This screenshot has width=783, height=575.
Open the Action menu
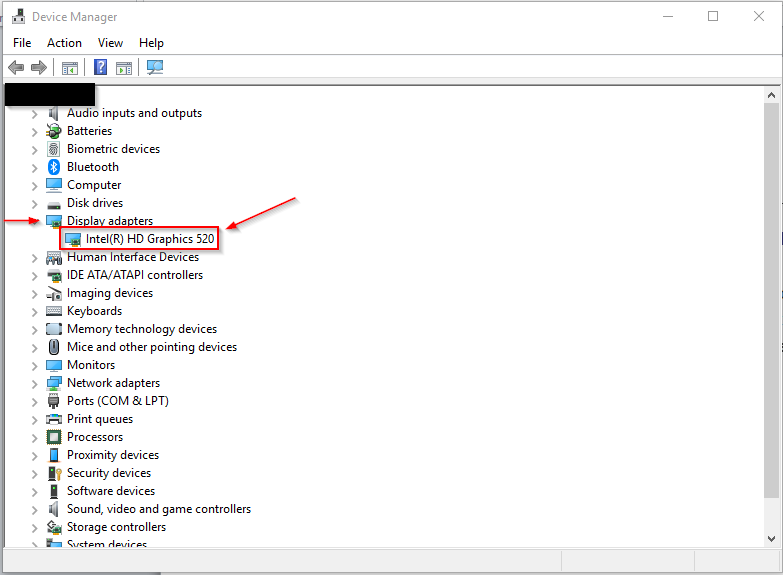pyautogui.click(x=64, y=43)
